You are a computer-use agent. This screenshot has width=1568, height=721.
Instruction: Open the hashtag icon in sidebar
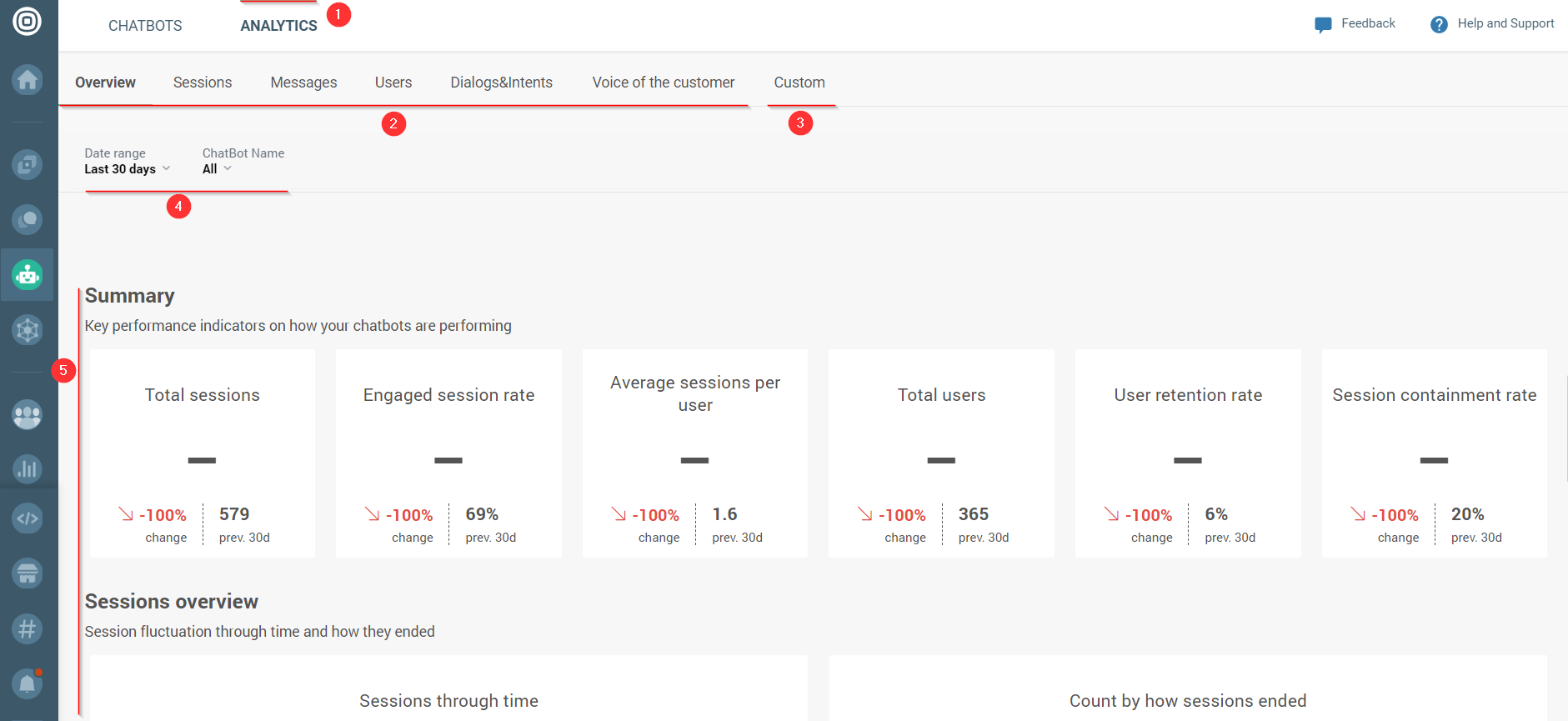coord(28,628)
